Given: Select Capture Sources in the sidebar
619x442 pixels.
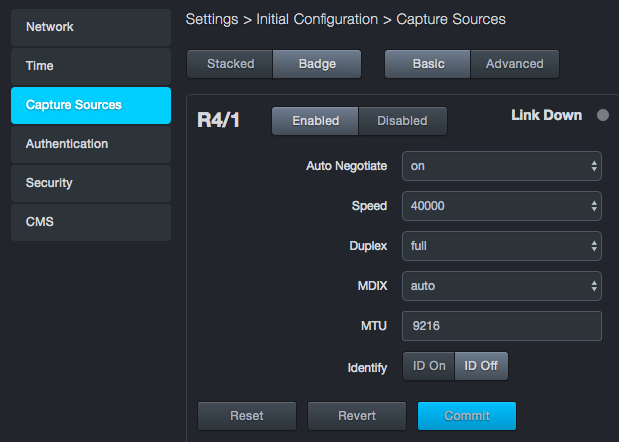Looking at the screenshot, I should [91, 105].
